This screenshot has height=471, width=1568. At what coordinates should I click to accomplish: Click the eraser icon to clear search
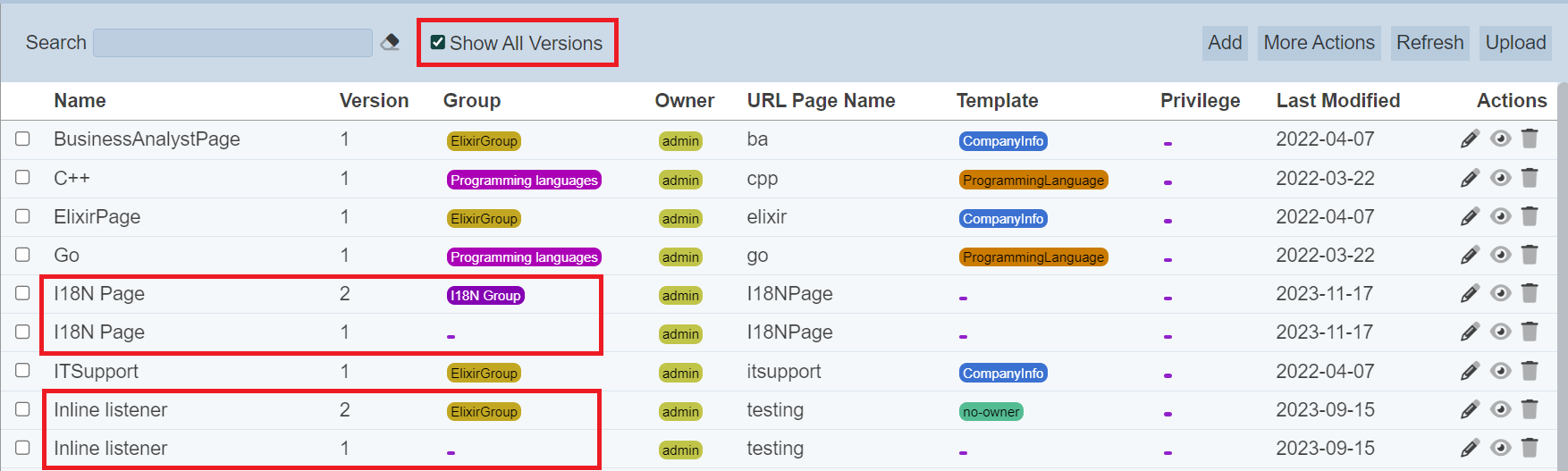click(x=390, y=42)
